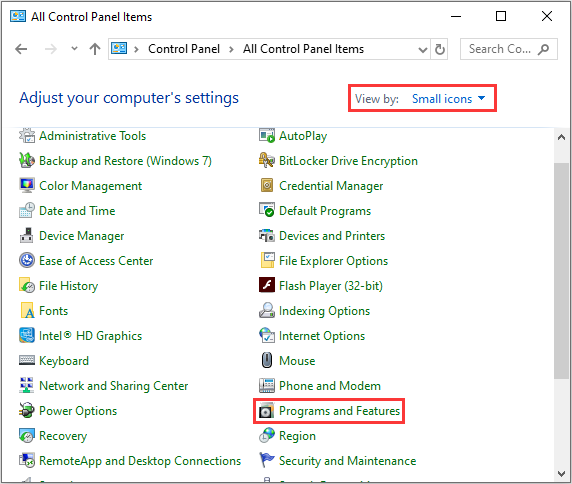Go up one level with up arrow
This screenshot has height=484, width=572.
(x=95, y=49)
